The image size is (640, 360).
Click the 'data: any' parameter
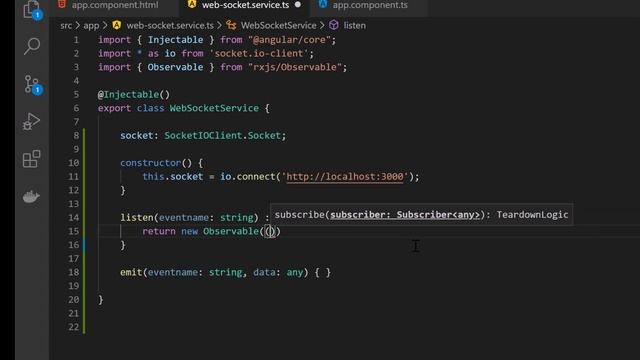pos(278,272)
